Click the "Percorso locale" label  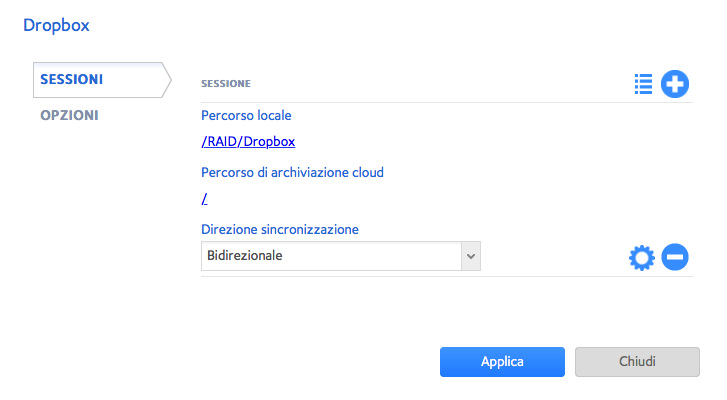pyautogui.click(x=246, y=115)
